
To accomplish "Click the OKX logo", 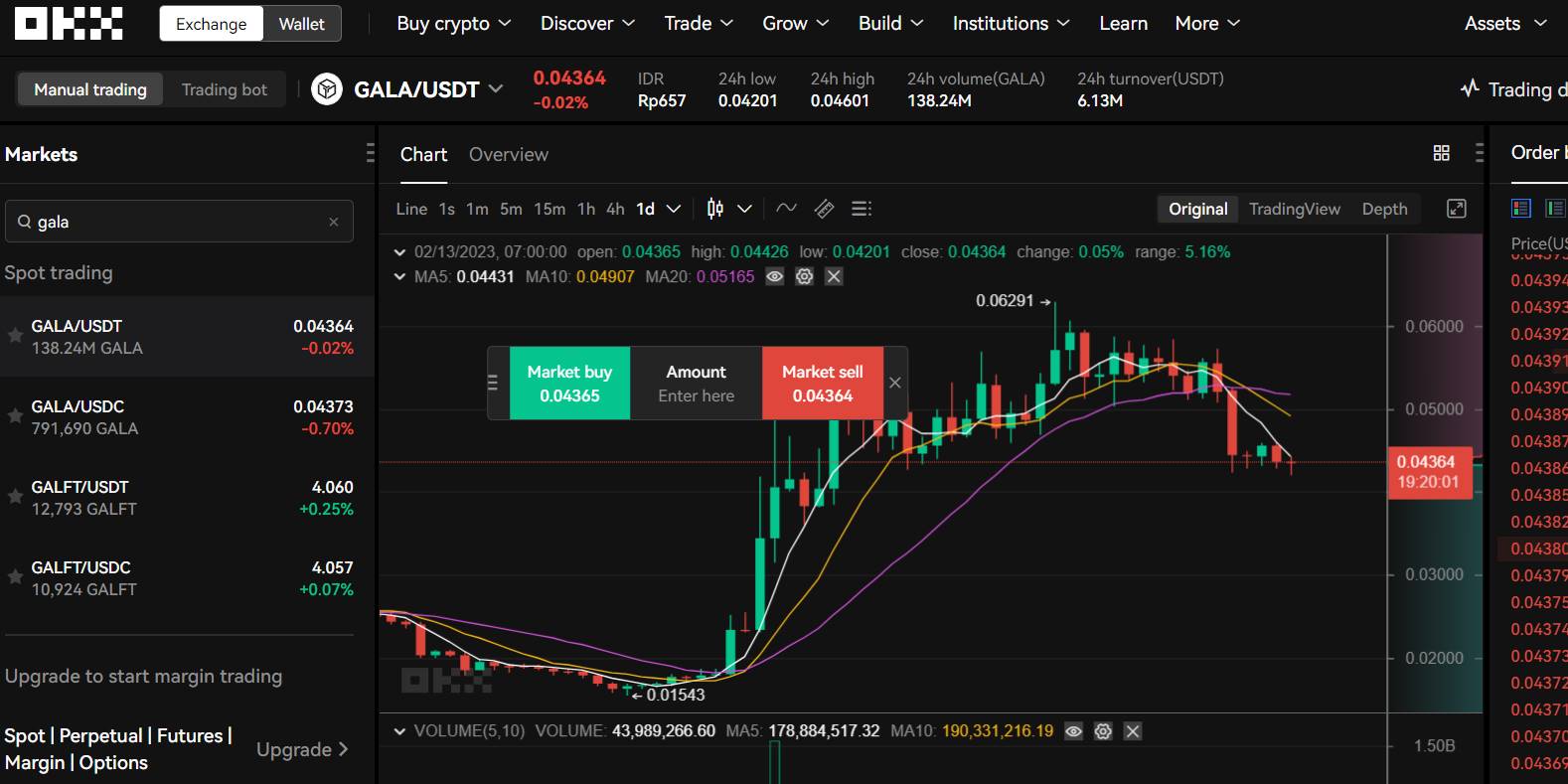I will [69, 23].
